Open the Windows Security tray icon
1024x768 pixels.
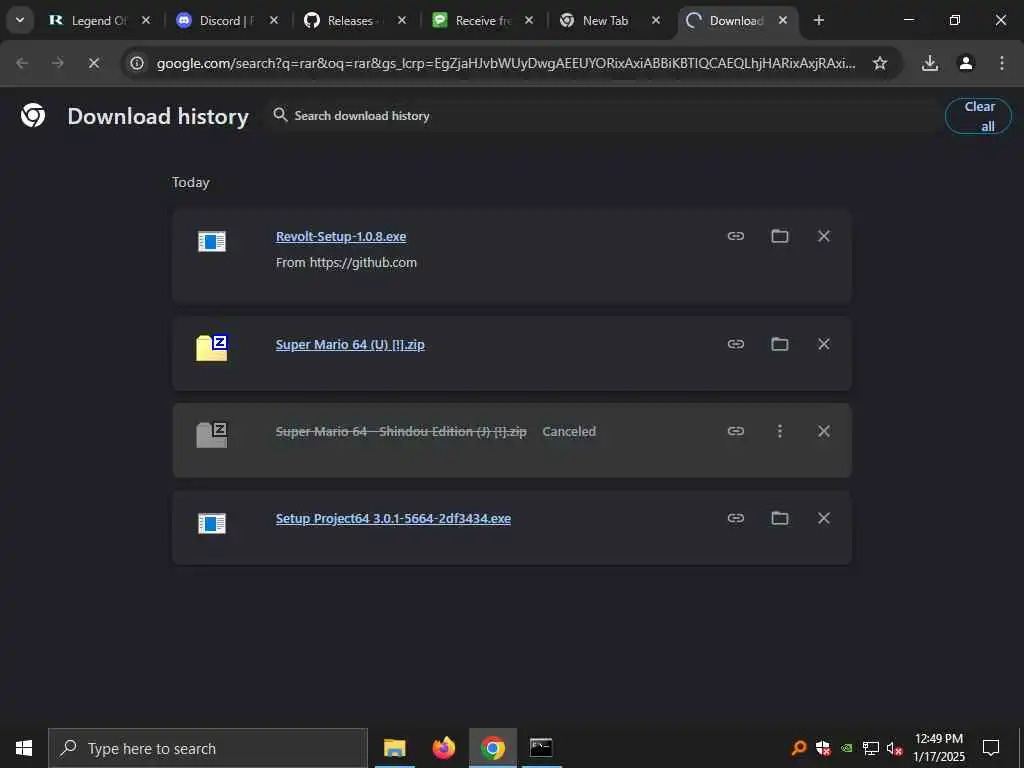click(x=823, y=748)
